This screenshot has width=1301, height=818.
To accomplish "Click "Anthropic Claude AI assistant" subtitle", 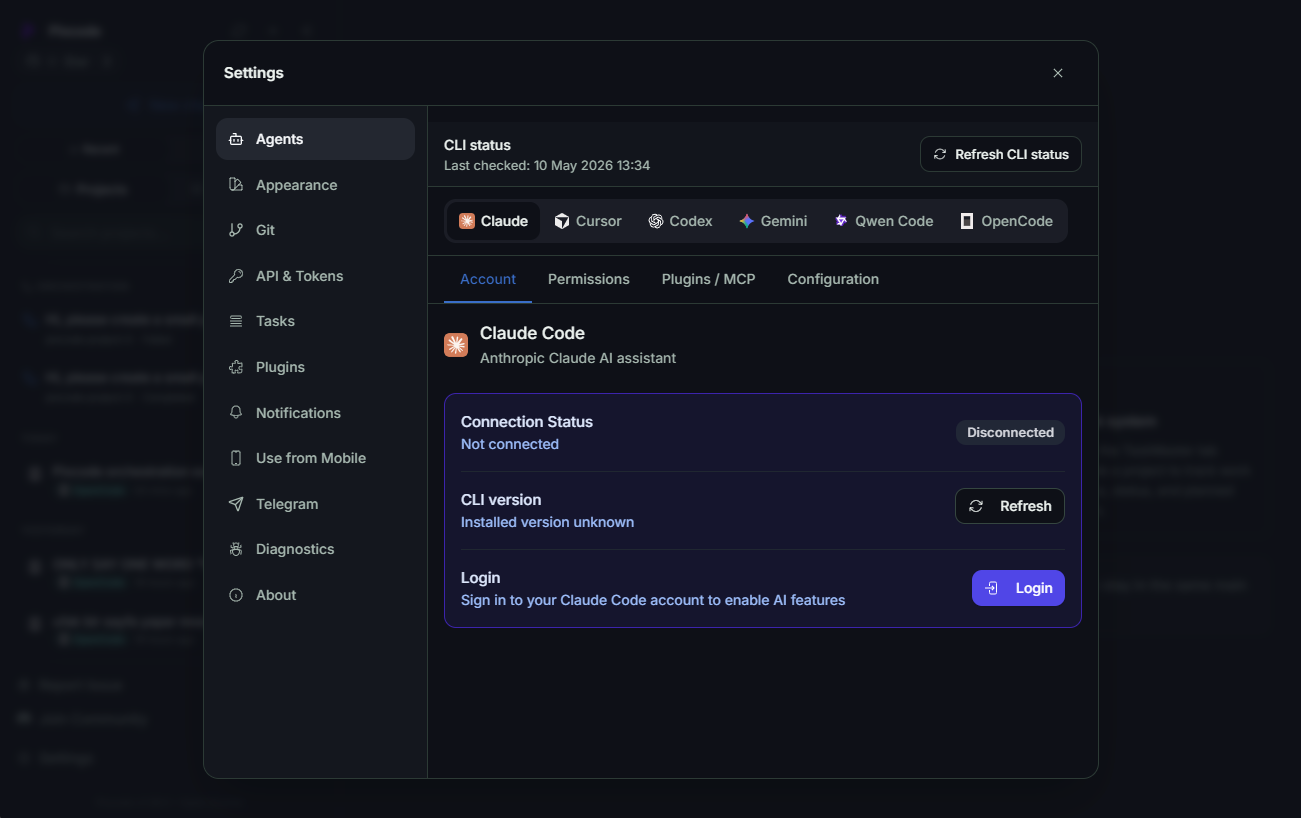I will click(578, 358).
